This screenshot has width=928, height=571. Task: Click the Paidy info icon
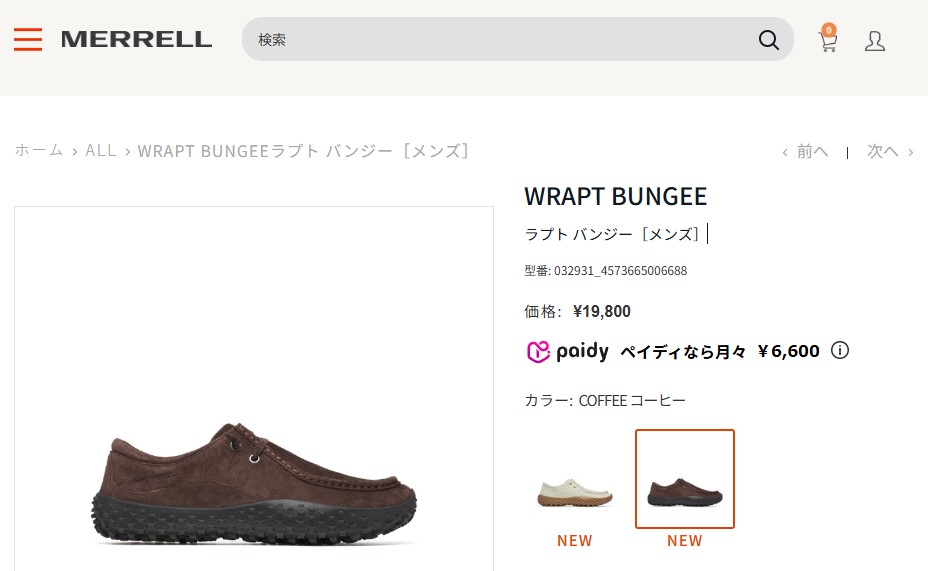pos(840,350)
